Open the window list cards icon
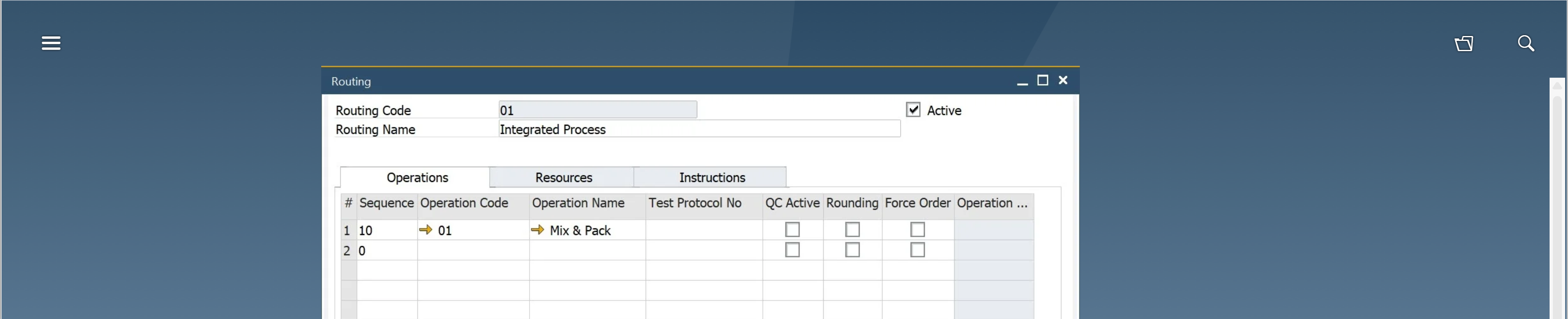 (x=1464, y=44)
